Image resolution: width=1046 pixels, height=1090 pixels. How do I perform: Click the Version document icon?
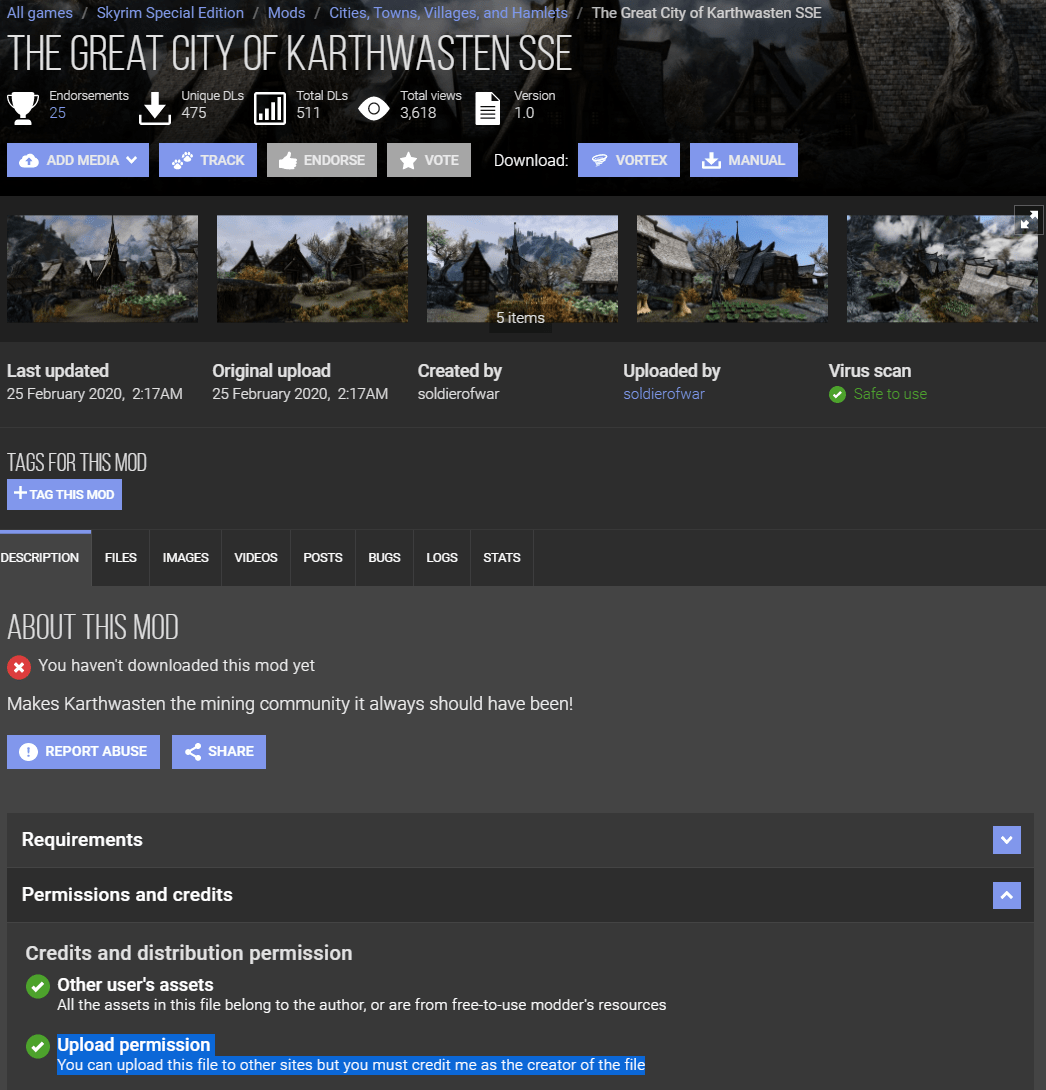click(487, 108)
